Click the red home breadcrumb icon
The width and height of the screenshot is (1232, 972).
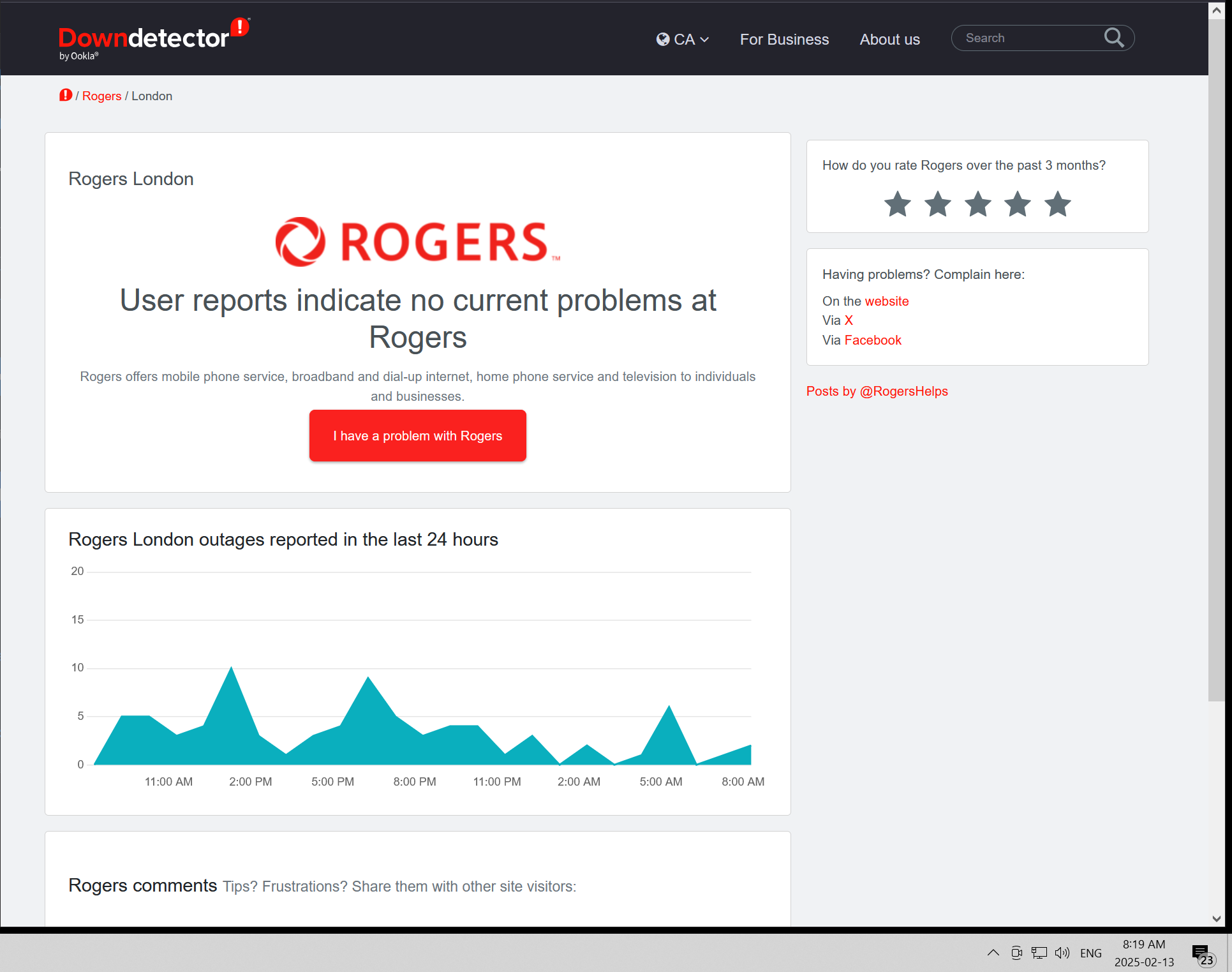[x=65, y=96]
